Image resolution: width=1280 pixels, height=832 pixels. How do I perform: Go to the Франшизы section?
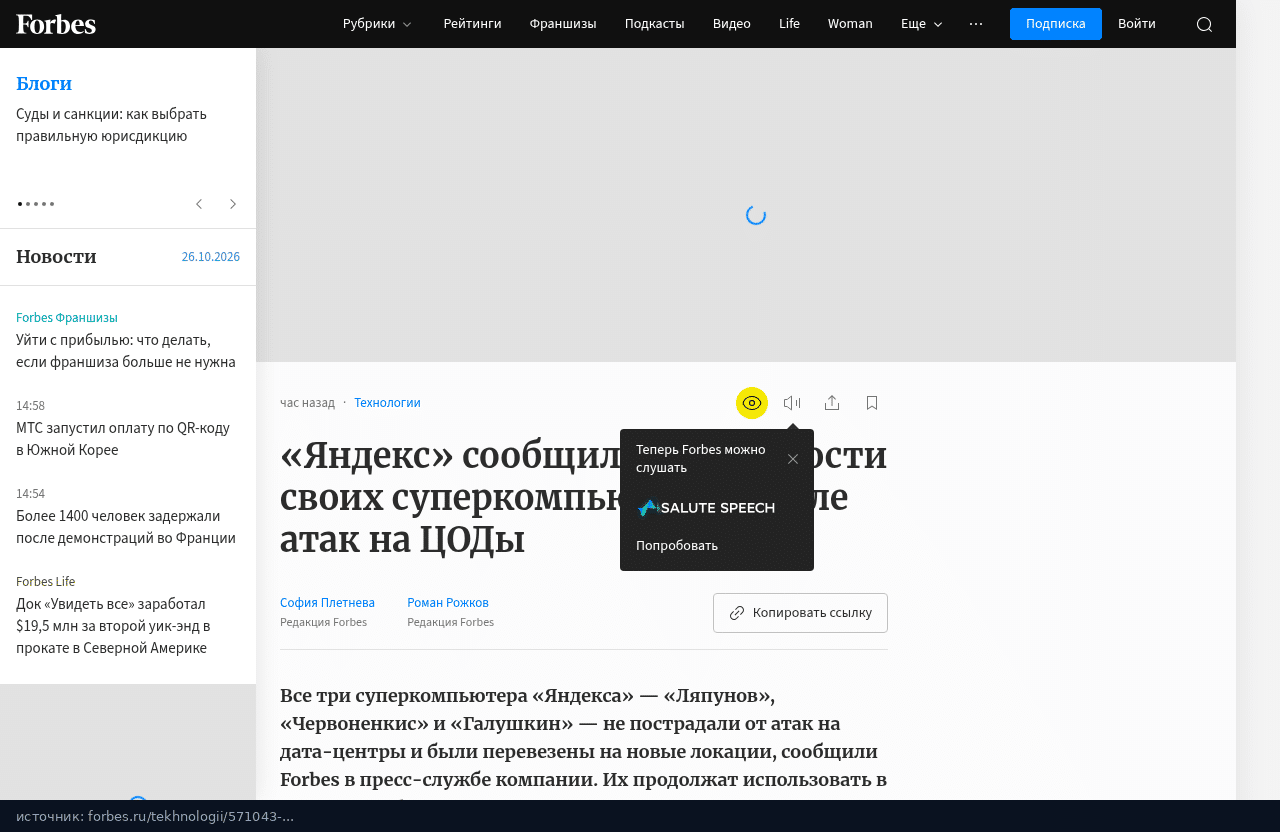tap(563, 24)
